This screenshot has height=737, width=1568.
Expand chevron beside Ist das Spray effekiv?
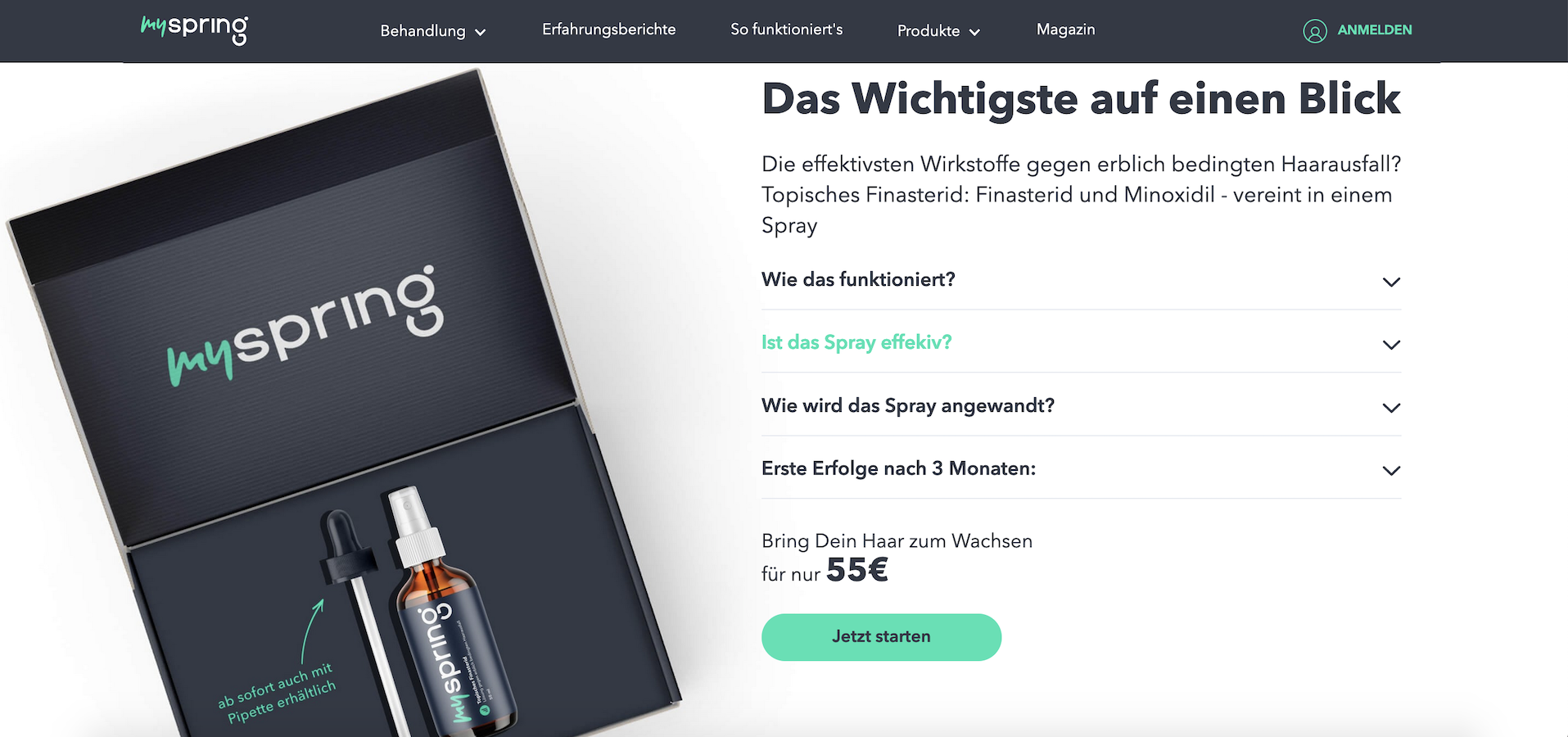[x=1390, y=345]
